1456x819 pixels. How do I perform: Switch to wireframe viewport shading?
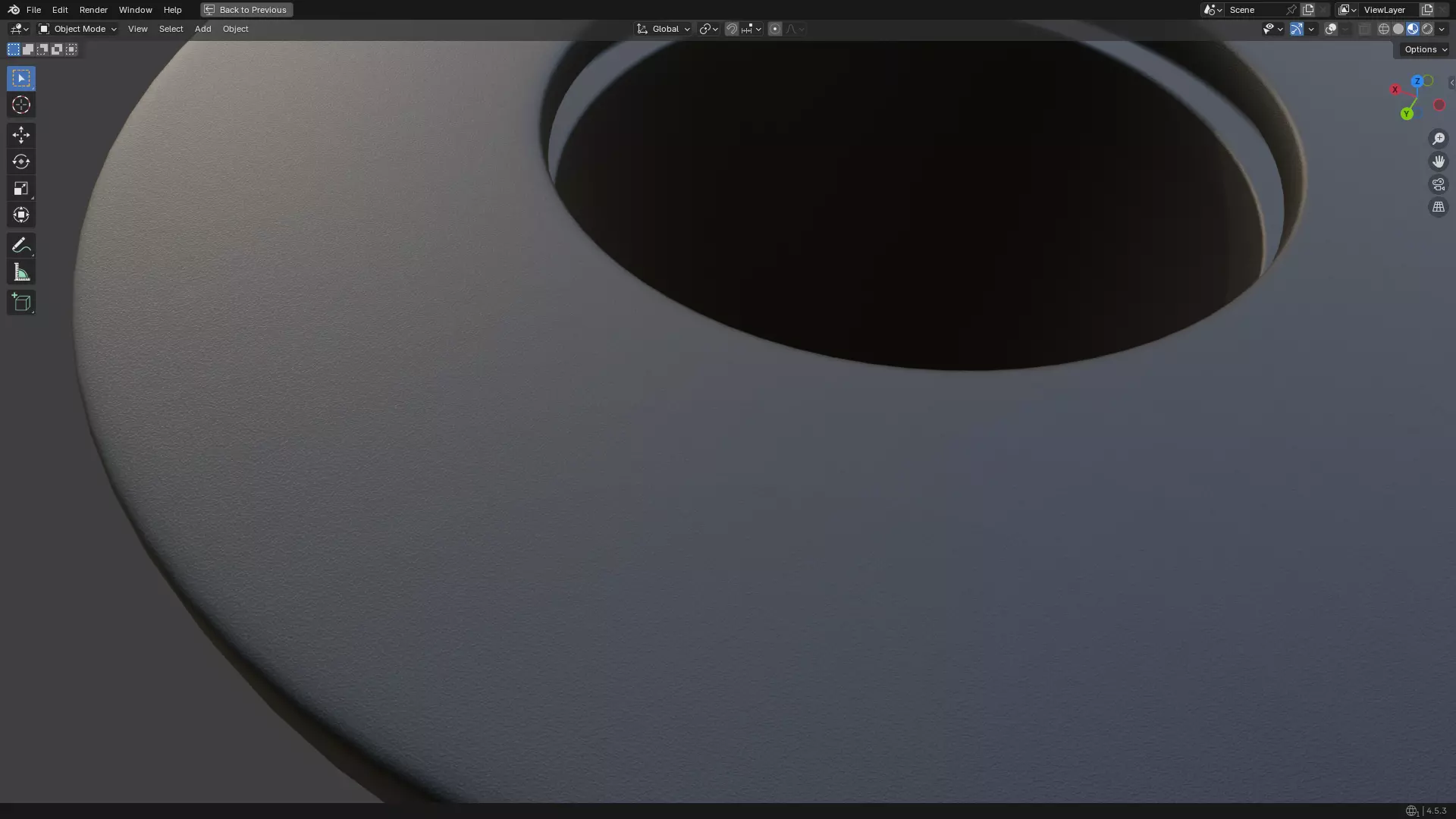1384,29
